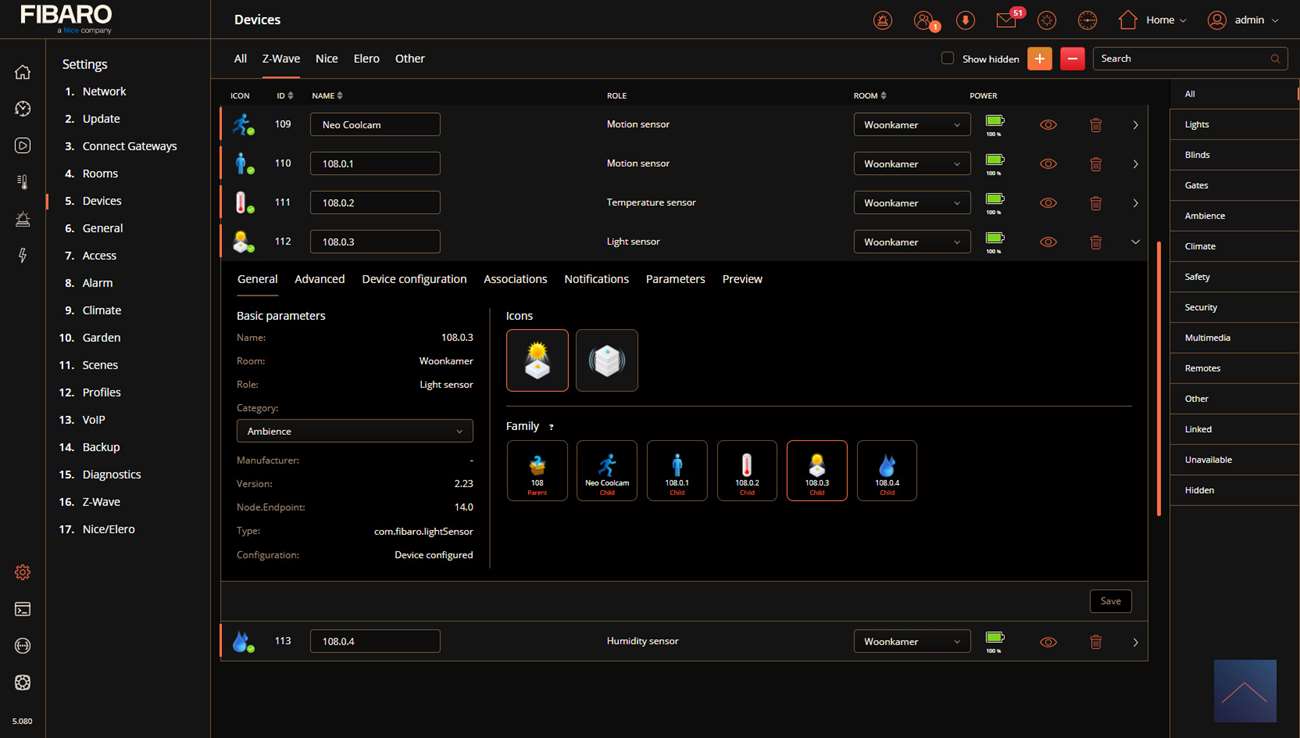Open the lightning energy icon in sidebar
Image resolution: width=1300 pixels, height=738 pixels.
click(22, 256)
